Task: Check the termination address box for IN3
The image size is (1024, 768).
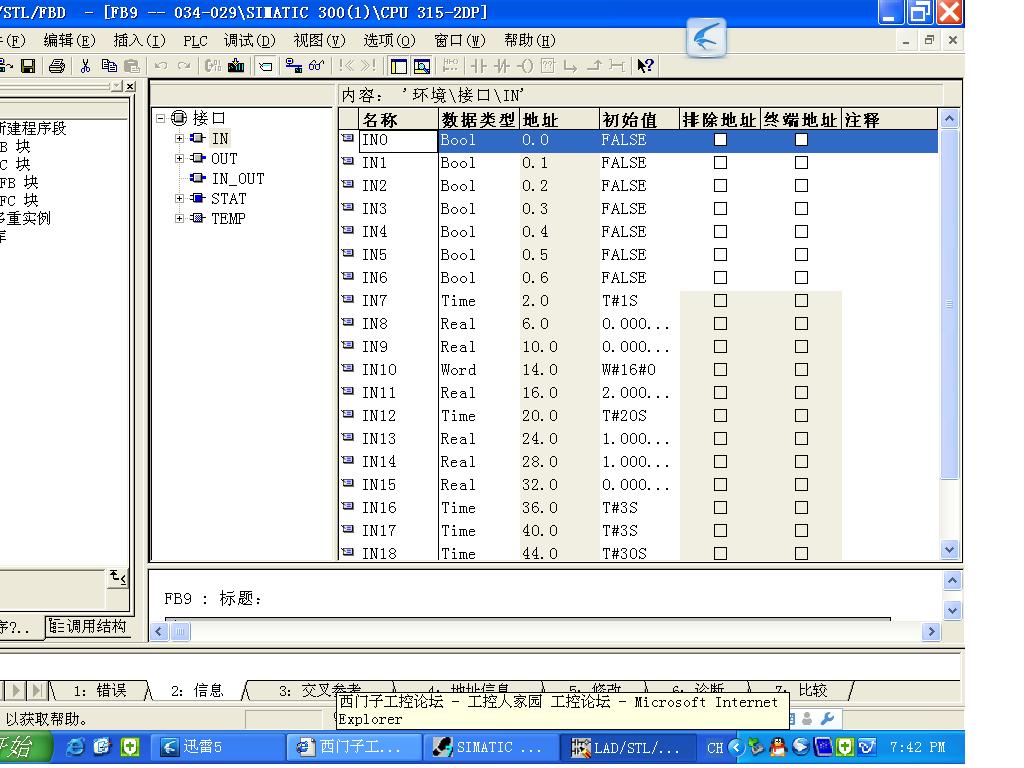Action: [801, 209]
